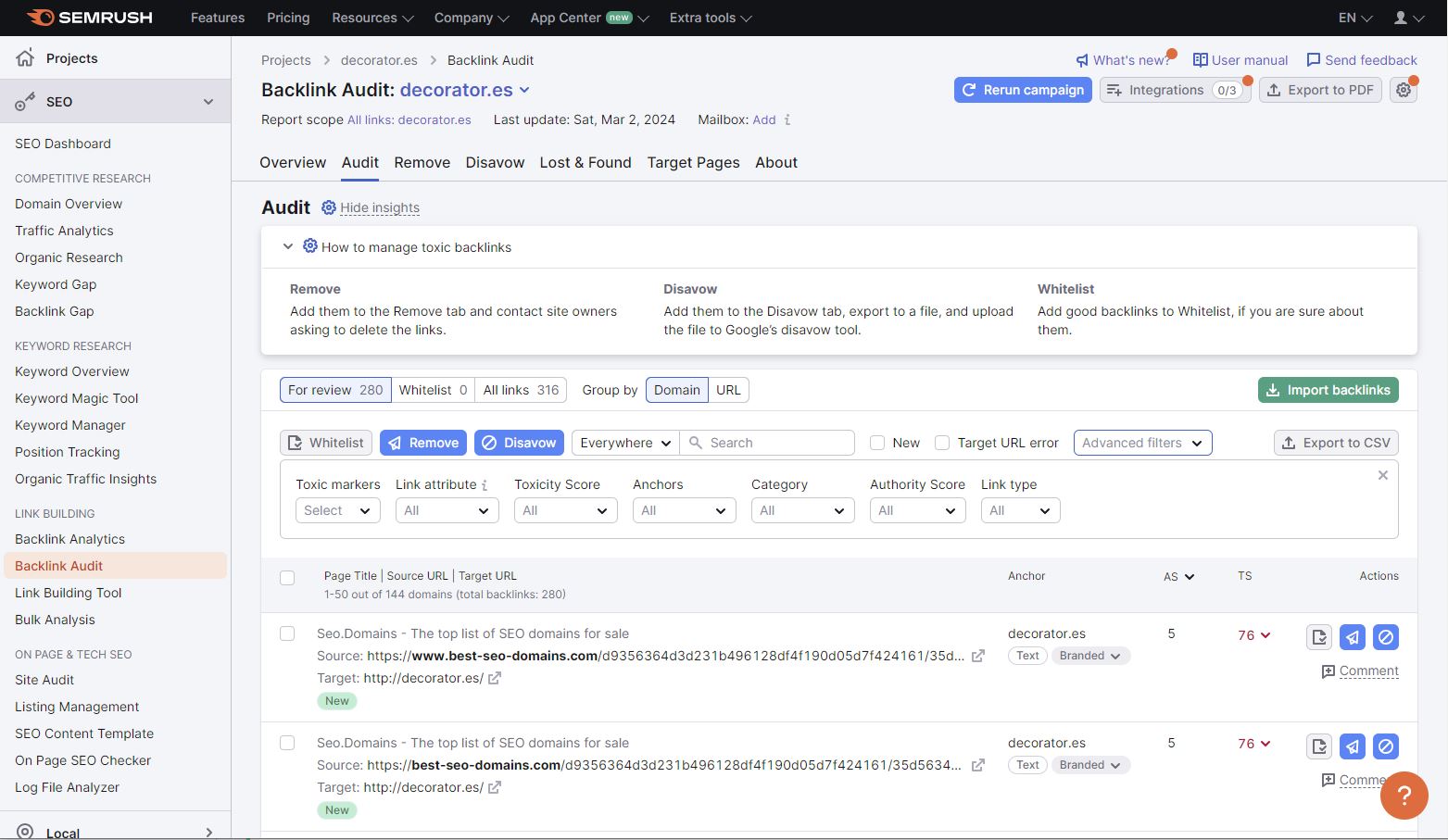Open first source URL external link icon
Image resolution: width=1448 pixels, height=840 pixels.
pyautogui.click(x=977, y=656)
